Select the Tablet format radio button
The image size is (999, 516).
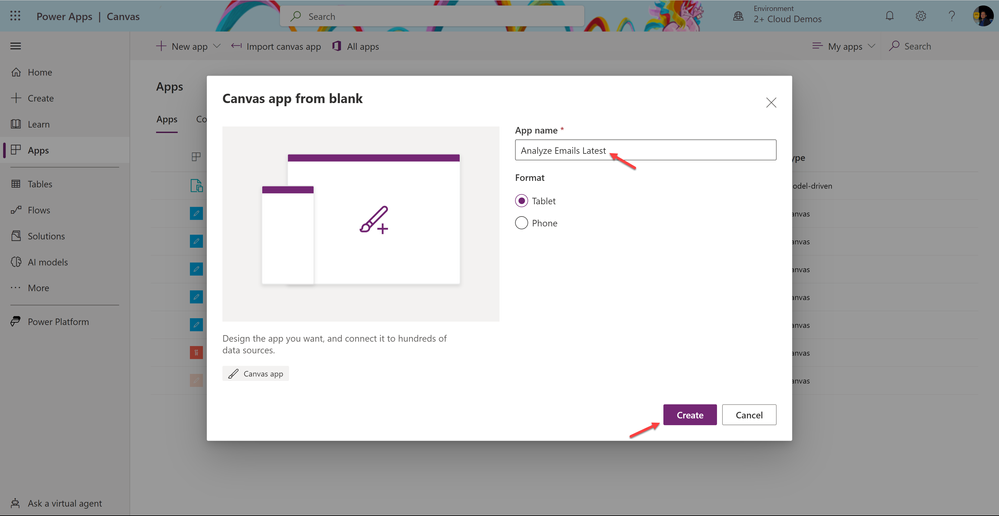pyautogui.click(x=521, y=201)
